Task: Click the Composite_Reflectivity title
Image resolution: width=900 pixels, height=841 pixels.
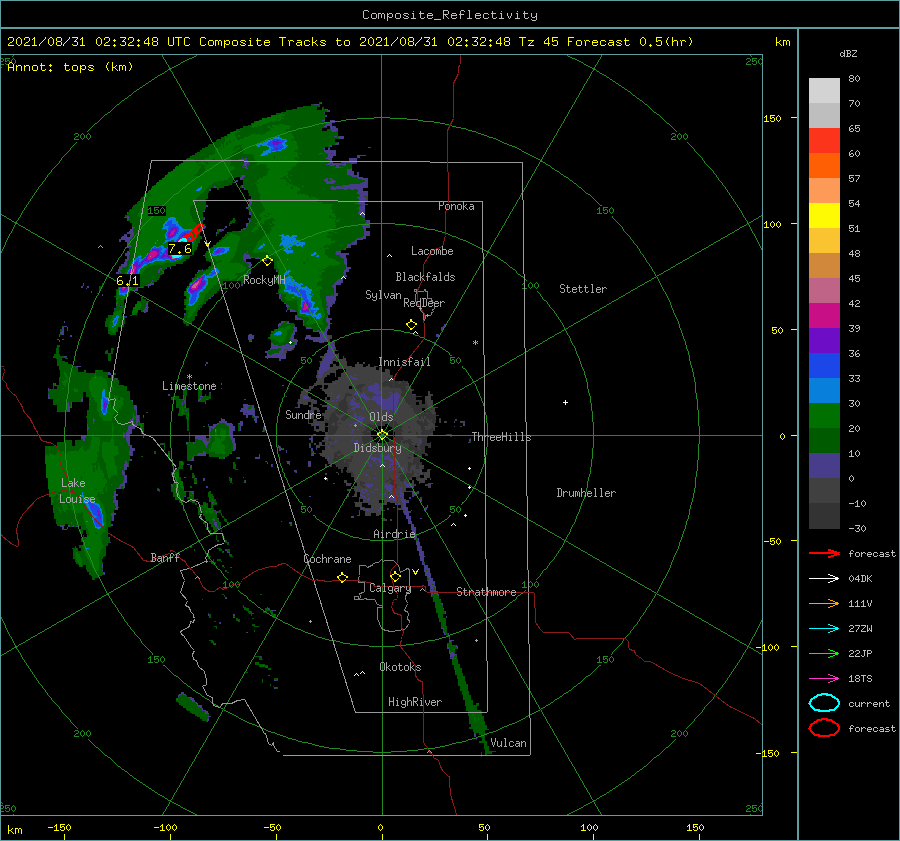Action: 450,15
